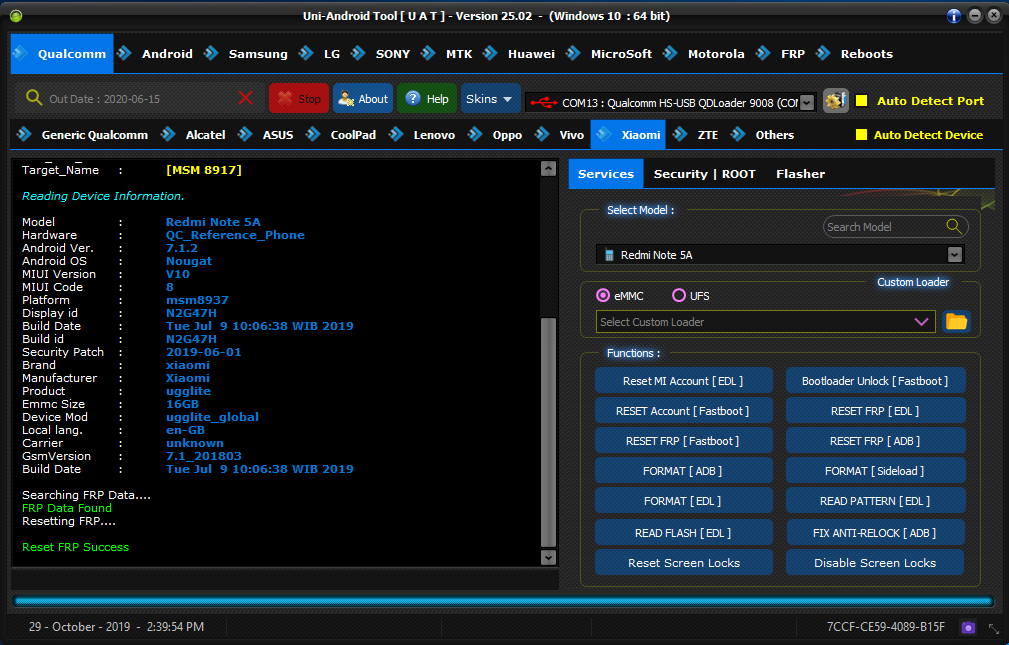Click the red USB icon beside COM13
The height and width of the screenshot is (645, 1009).
(544, 102)
